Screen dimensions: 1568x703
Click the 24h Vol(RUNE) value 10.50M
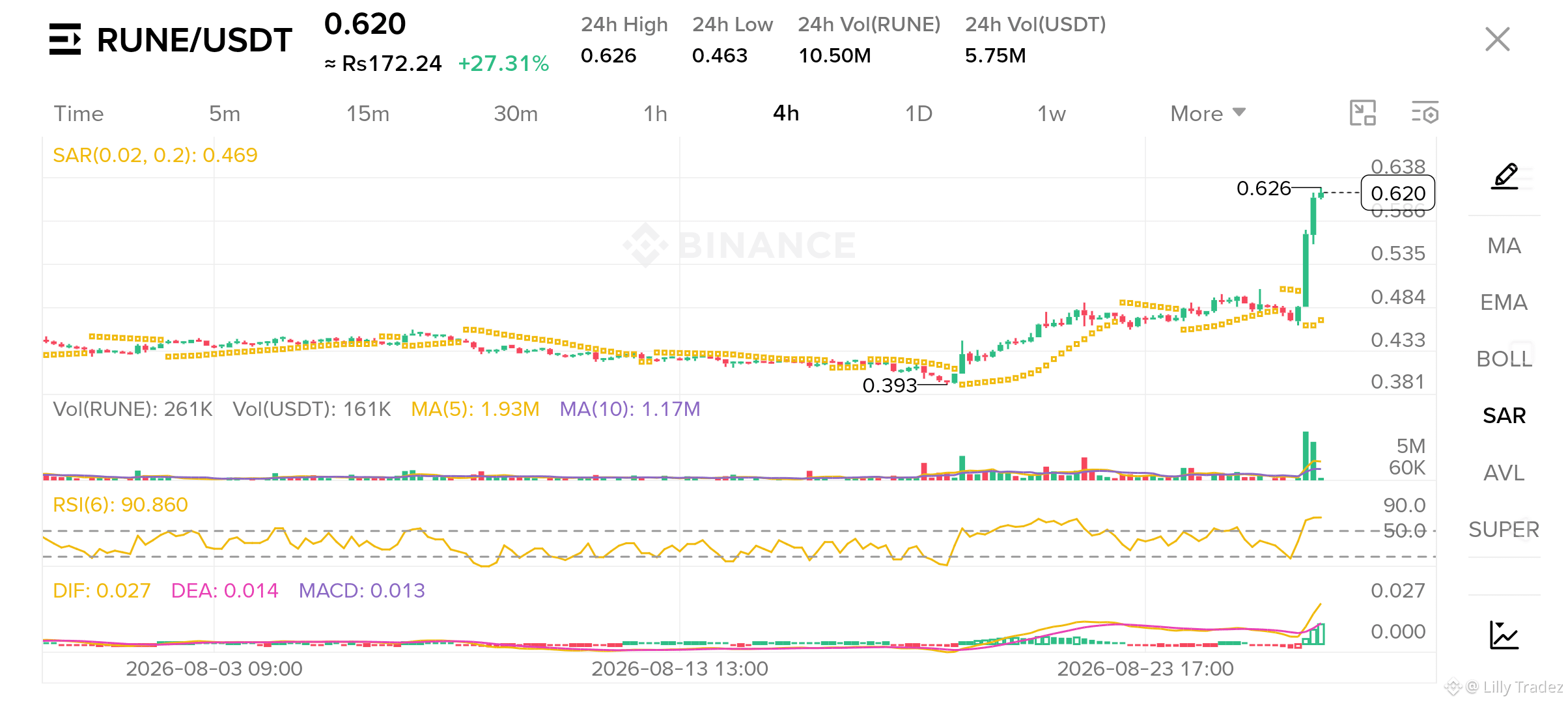tap(835, 55)
